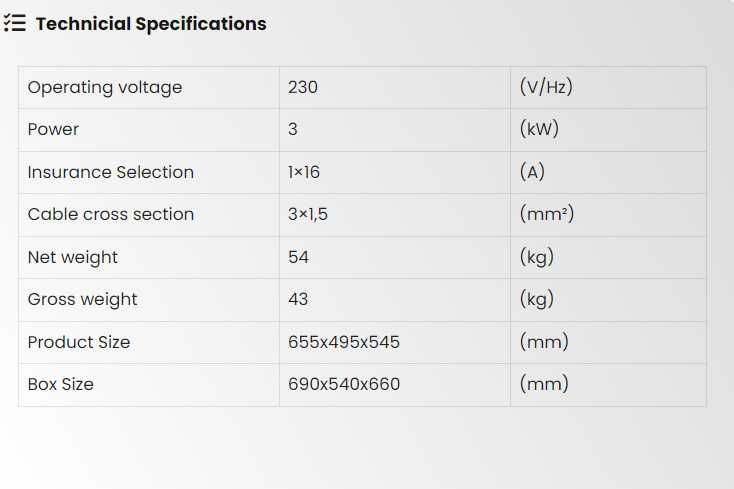This screenshot has width=734, height=489.
Task: Select the (V/Hz) unit cell
Action: (x=546, y=87)
